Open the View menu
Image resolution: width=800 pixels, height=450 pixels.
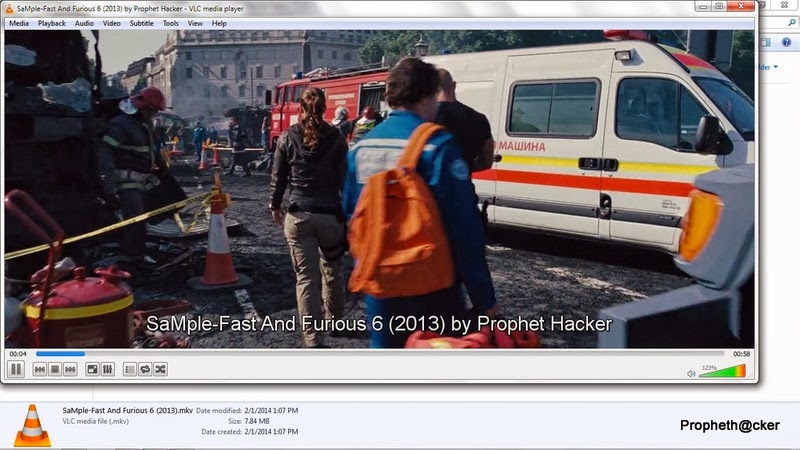coord(195,23)
